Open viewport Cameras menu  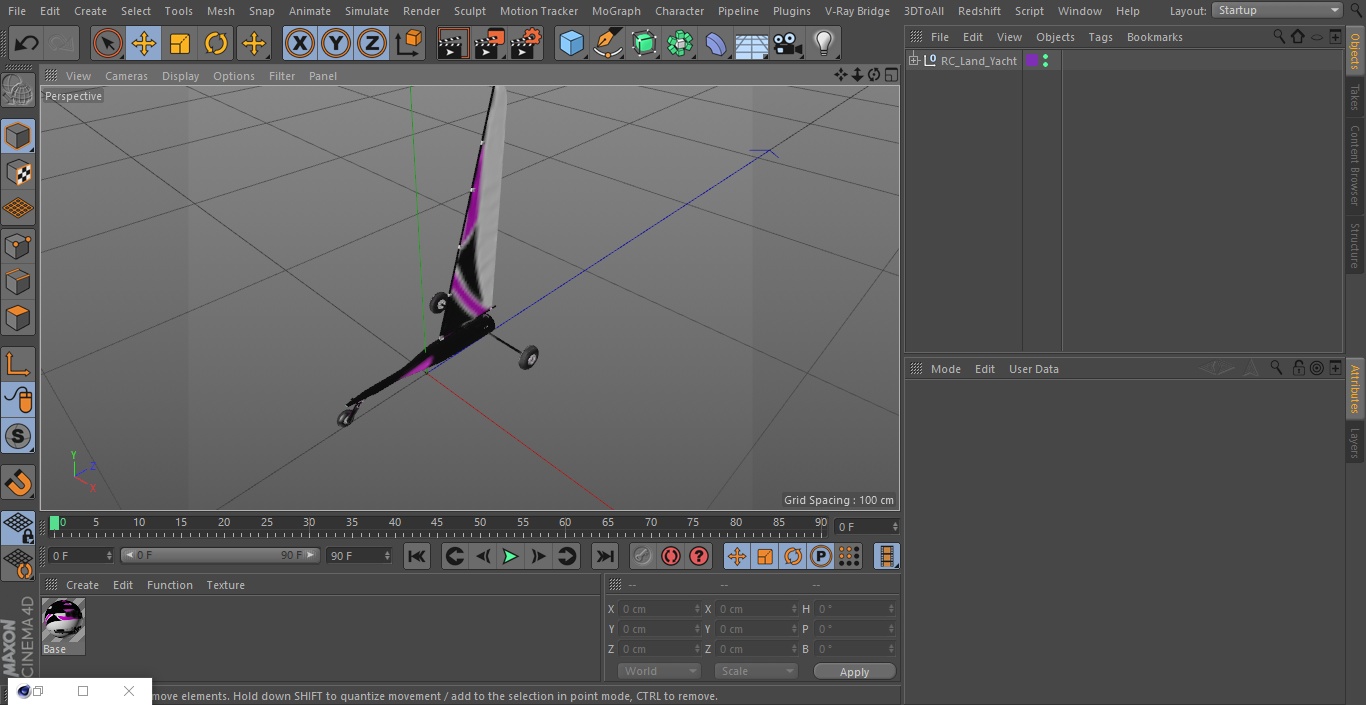point(126,76)
